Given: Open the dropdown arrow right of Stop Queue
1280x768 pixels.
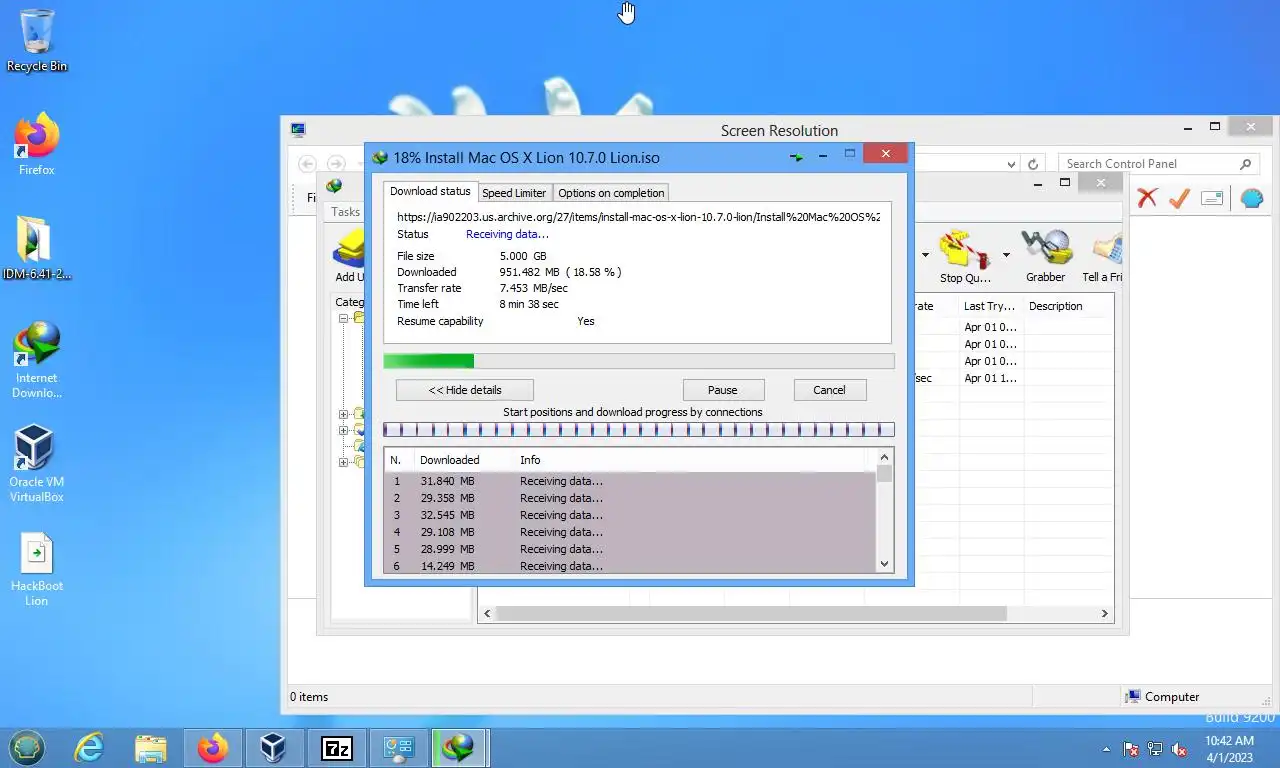Looking at the screenshot, I should [1006, 255].
